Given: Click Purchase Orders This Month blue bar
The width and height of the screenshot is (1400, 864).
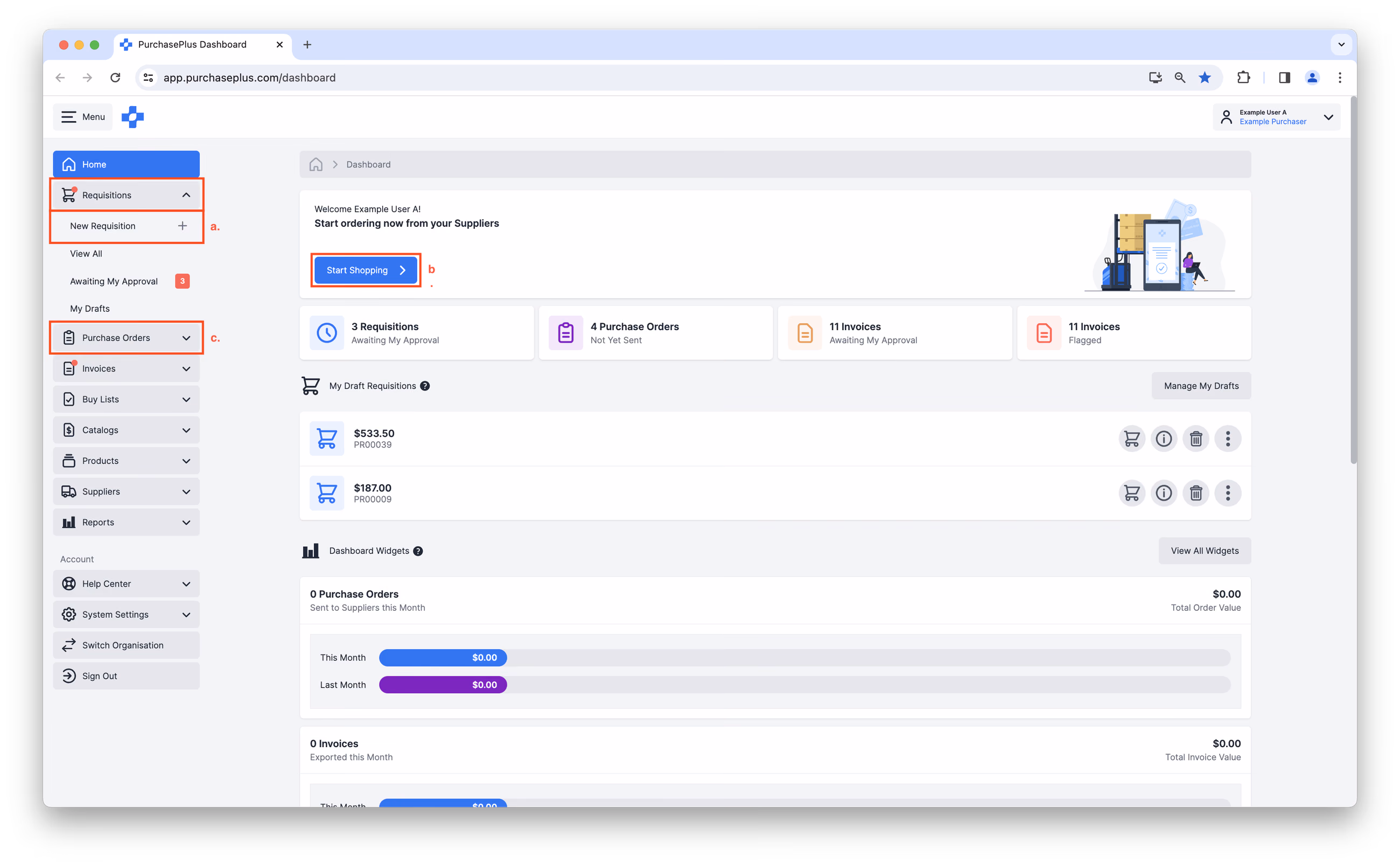Looking at the screenshot, I should [x=443, y=658].
